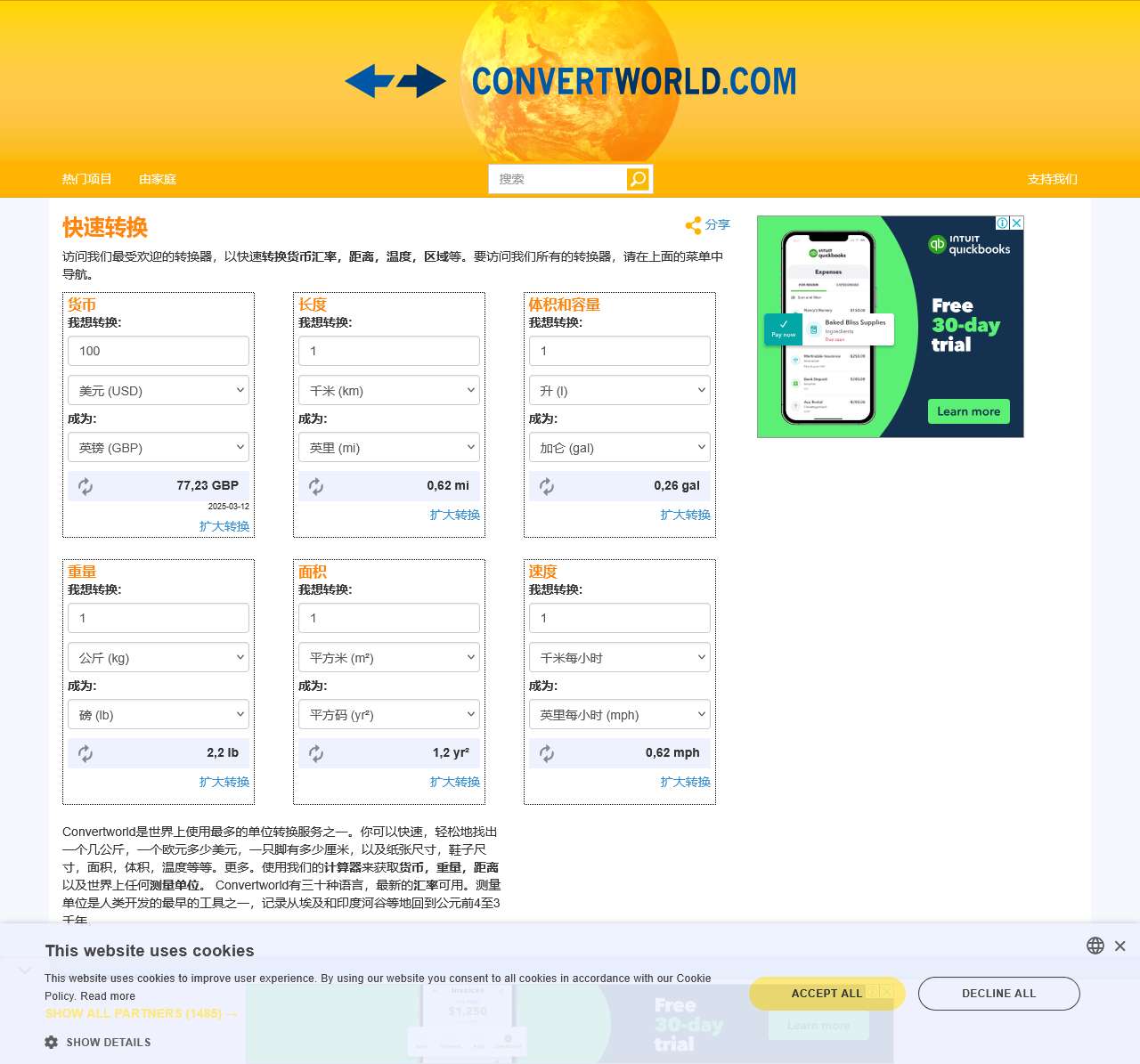Open volume target dropdown 加仑 (gal)
Screen dimensions: 1140x1064
[x=620, y=447]
